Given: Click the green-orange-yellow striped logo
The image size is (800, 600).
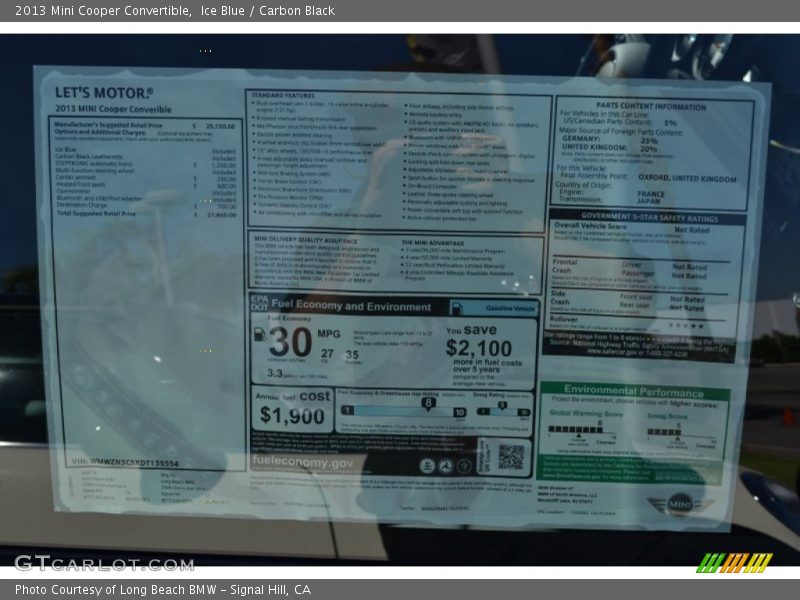Looking at the screenshot, I should (734, 563).
